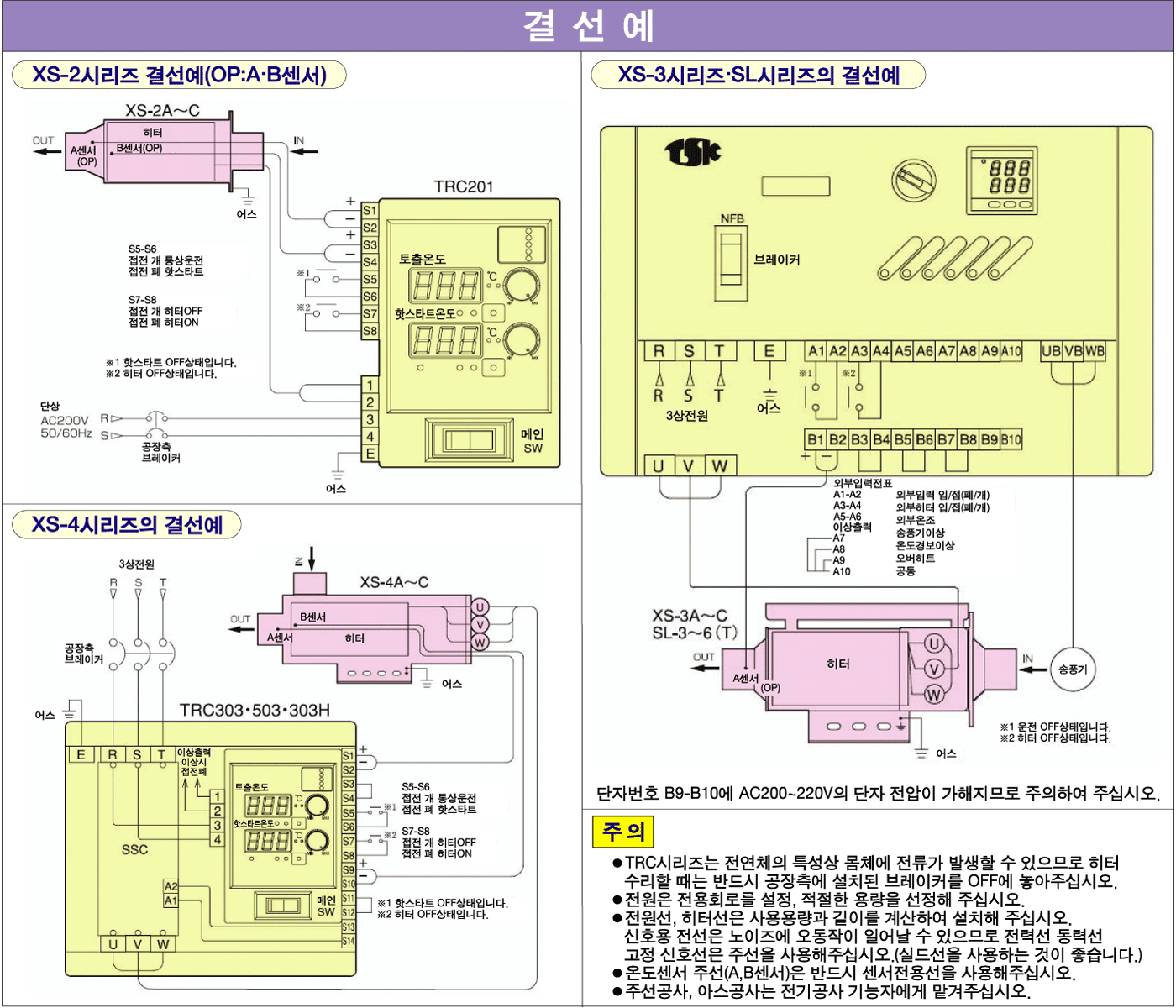Click the 핫스타트온도 knob on TRC201
The width and height of the screenshot is (1176, 1008).
[521, 341]
